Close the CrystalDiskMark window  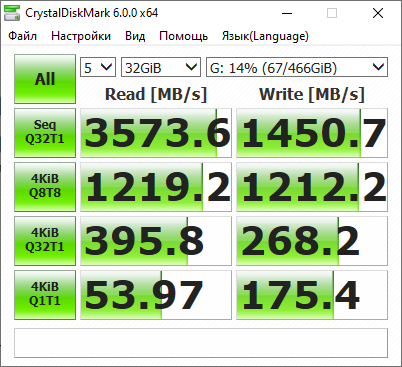pyautogui.click(x=378, y=13)
